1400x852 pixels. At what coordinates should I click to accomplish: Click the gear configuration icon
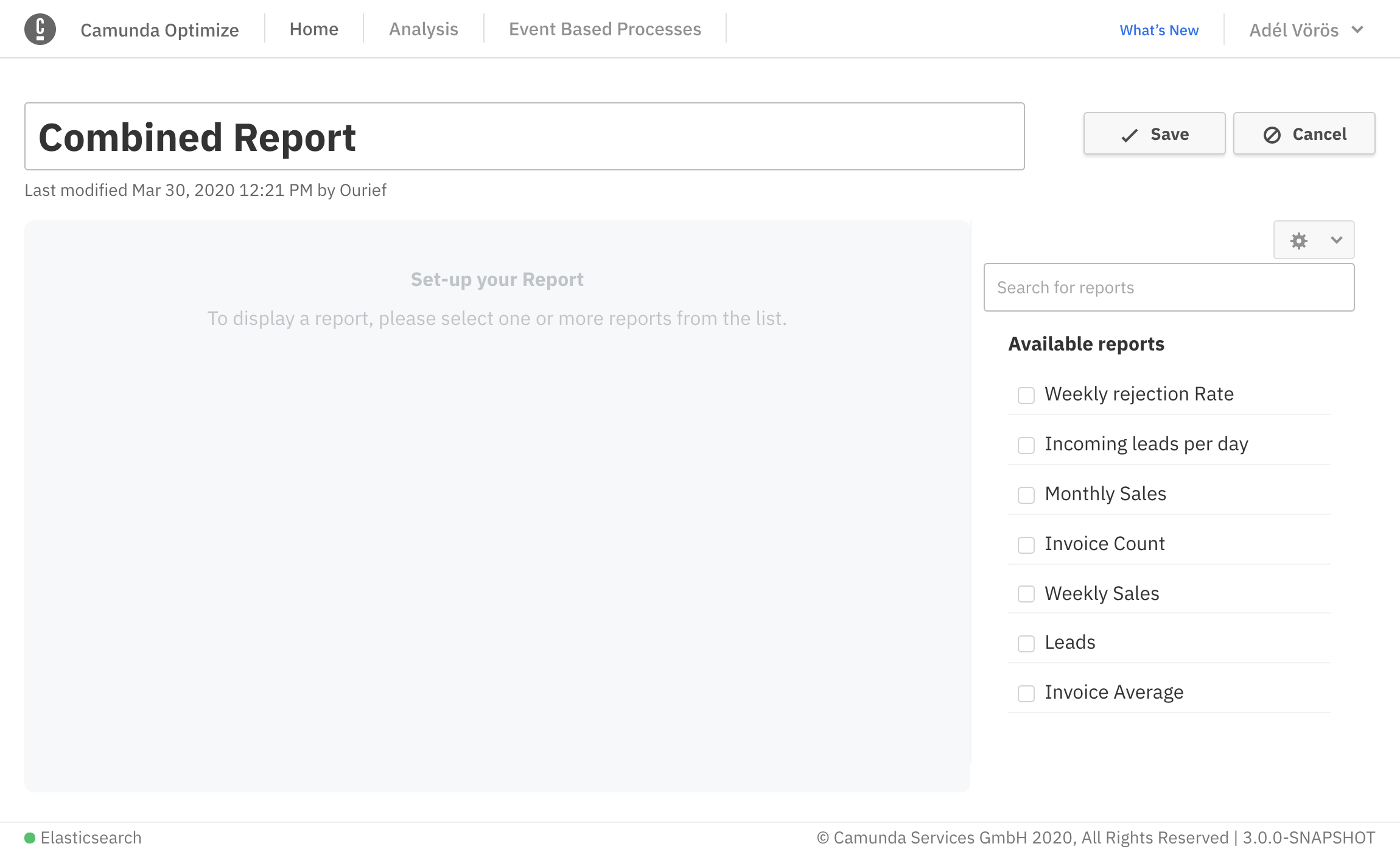(1298, 240)
